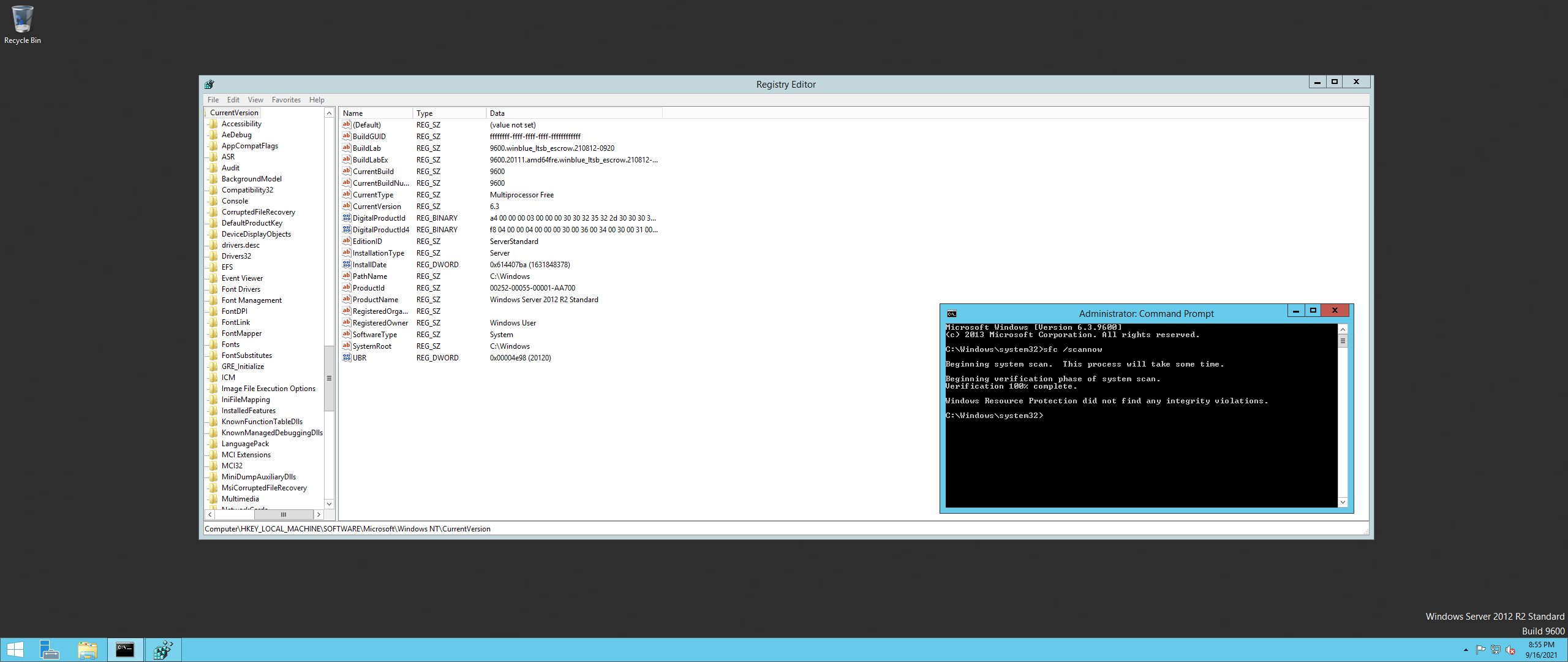Open File Explorer from the taskbar

pyautogui.click(x=88, y=650)
